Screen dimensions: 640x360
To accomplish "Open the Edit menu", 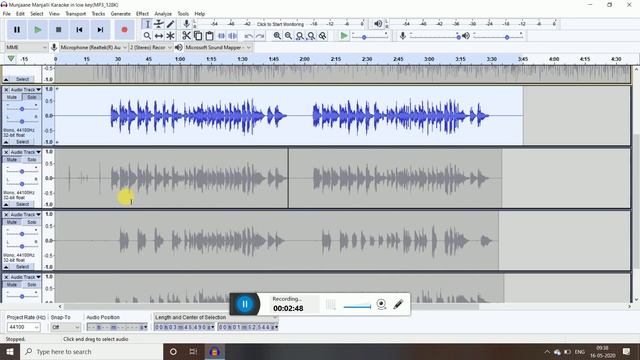I will tap(20, 13).
